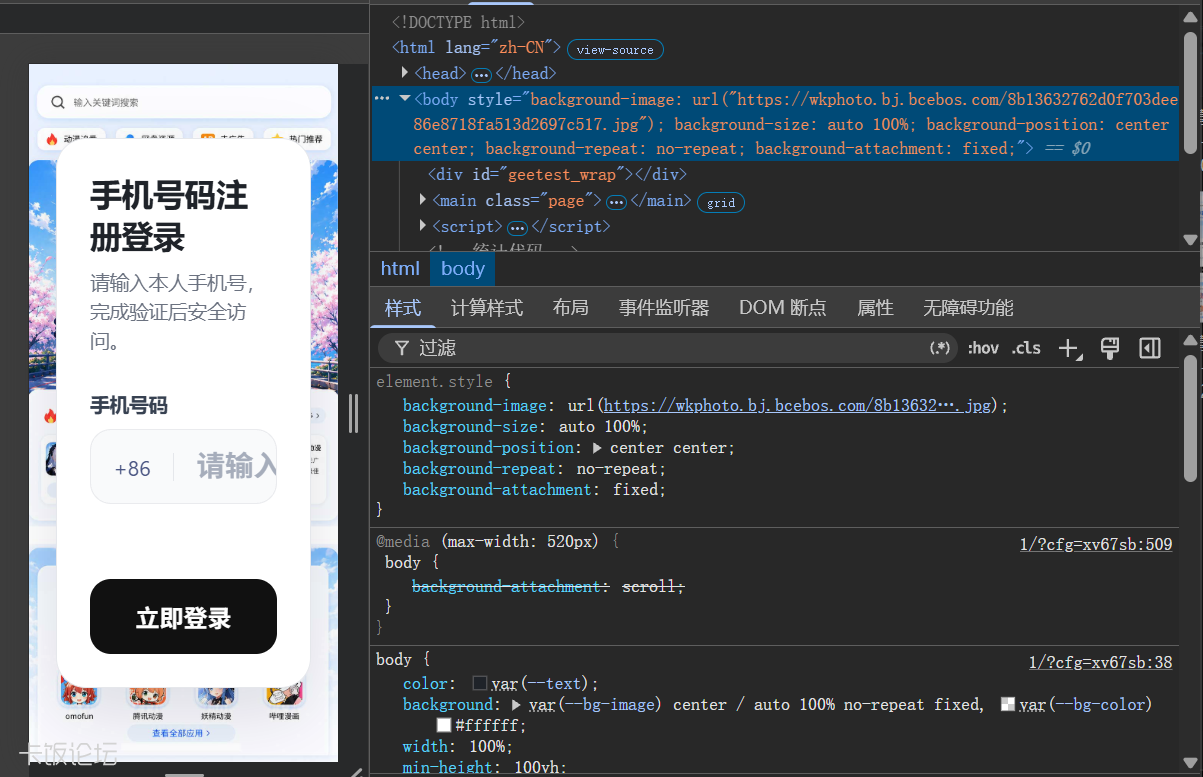Image resolution: width=1203 pixels, height=777 pixels.
Task: Open source link 1/?cfg=xv67sb:509
Action: 1096,545
